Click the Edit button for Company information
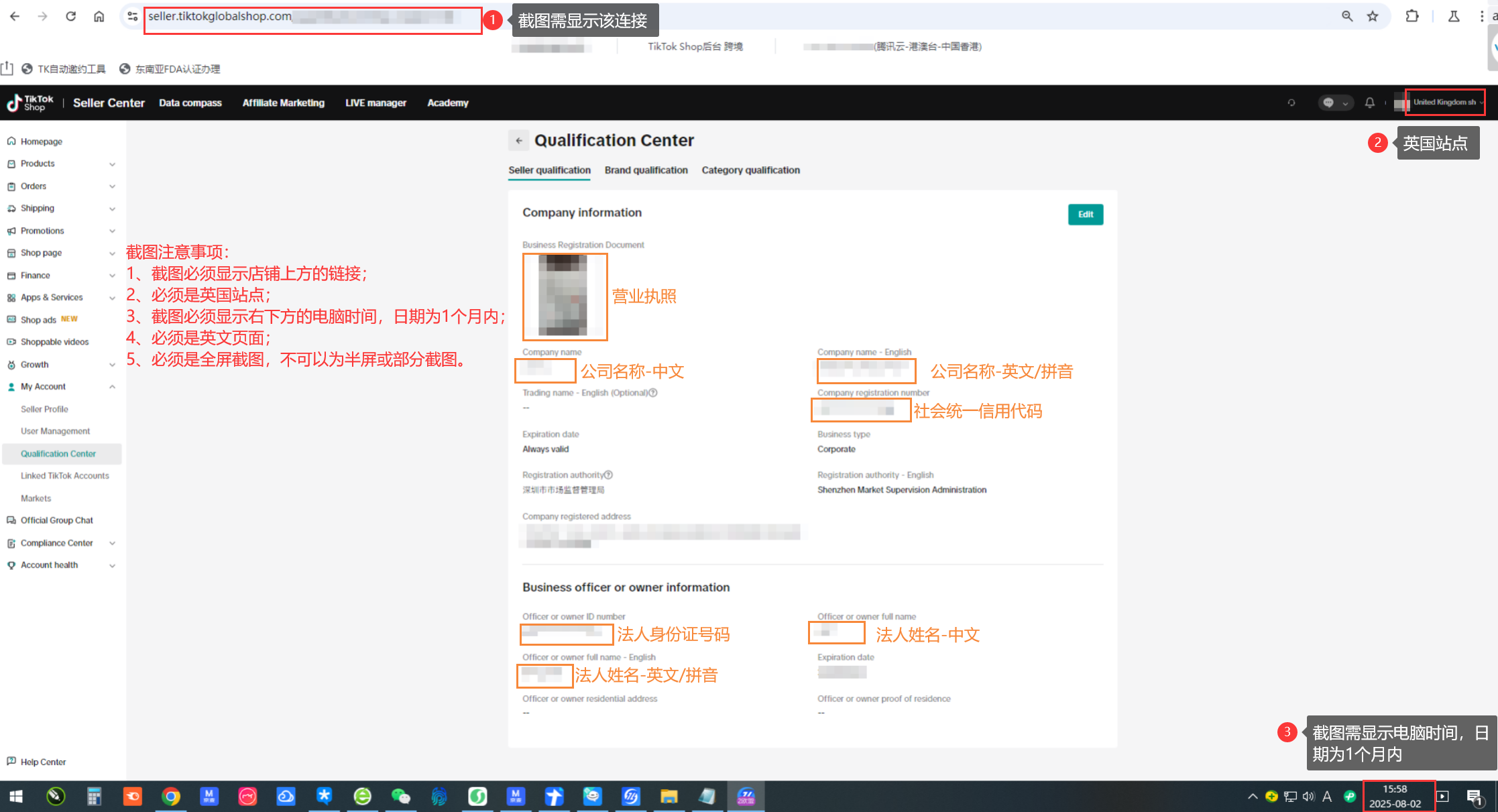 point(1085,215)
